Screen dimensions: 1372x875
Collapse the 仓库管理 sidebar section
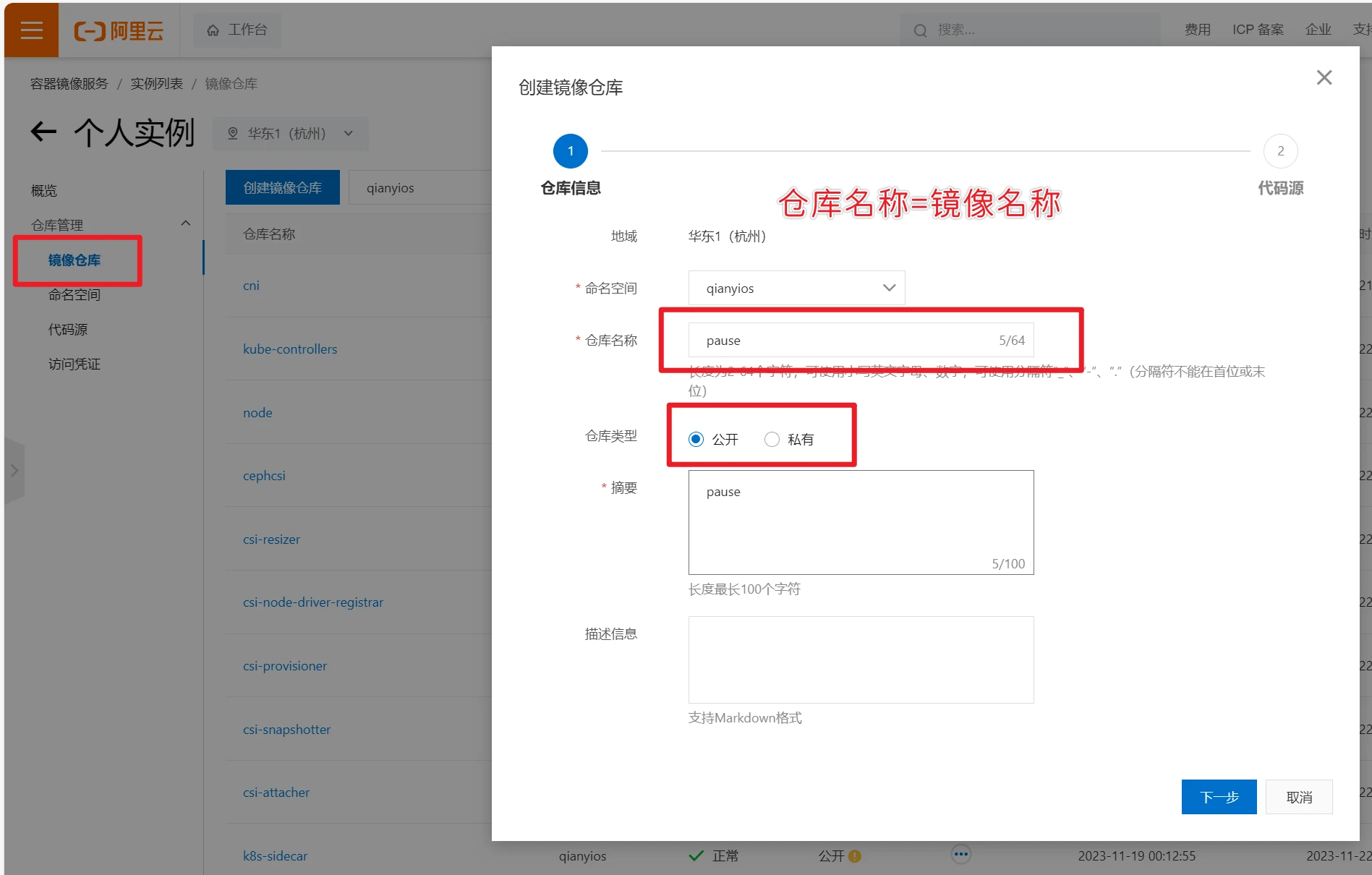pyautogui.click(x=185, y=224)
